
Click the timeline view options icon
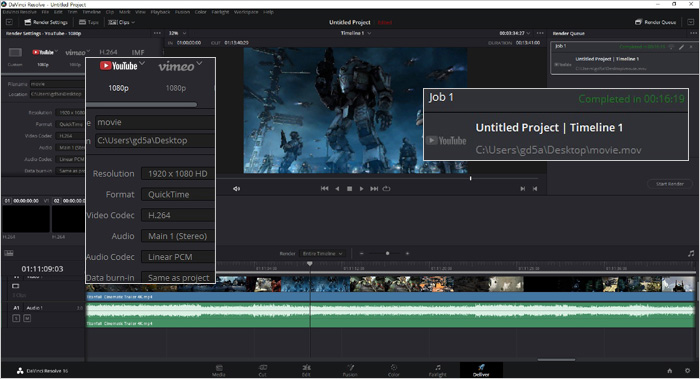pyautogui.click(x=9, y=253)
